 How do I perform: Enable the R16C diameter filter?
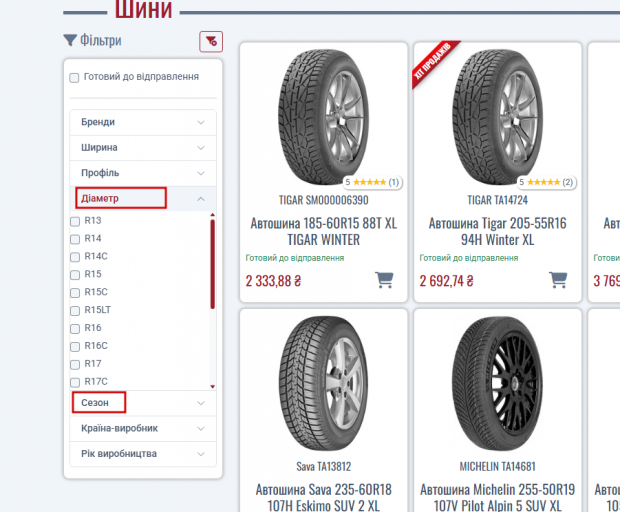point(75,347)
